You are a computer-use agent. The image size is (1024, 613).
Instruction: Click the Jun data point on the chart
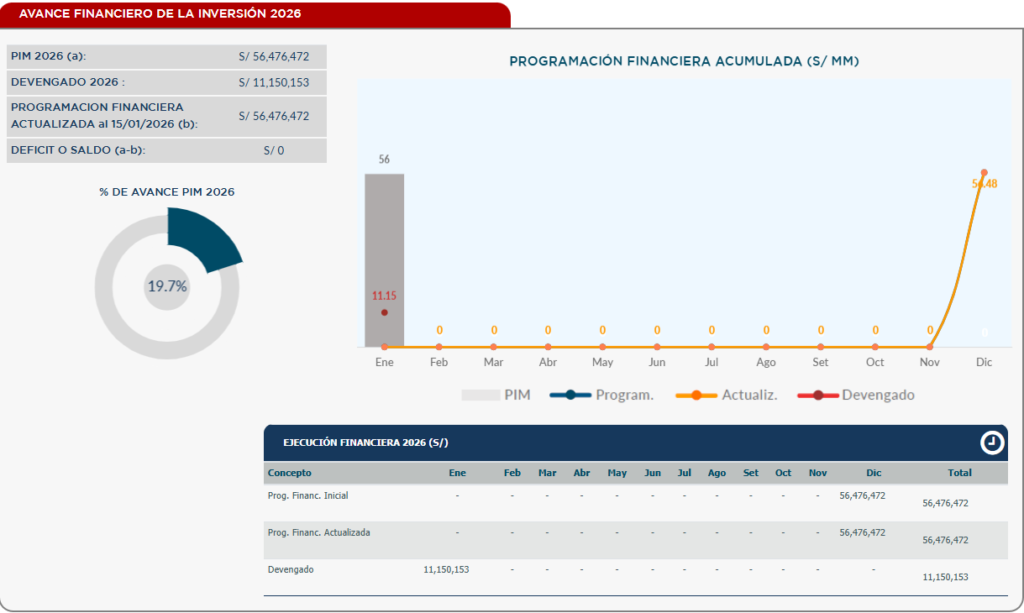(x=657, y=347)
